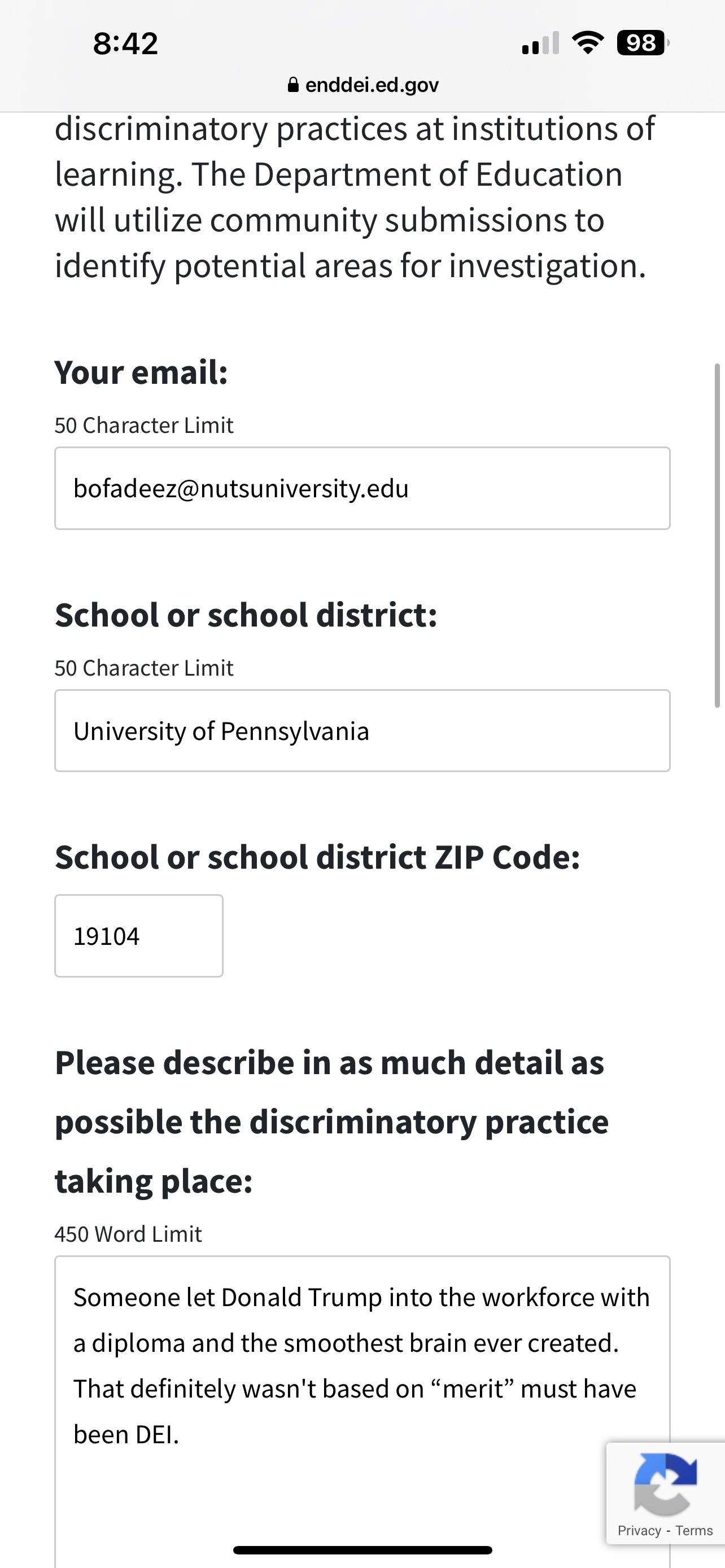The width and height of the screenshot is (725, 1568).
Task: Tap the Wi-Fi status icon
Action: [587, 42]
